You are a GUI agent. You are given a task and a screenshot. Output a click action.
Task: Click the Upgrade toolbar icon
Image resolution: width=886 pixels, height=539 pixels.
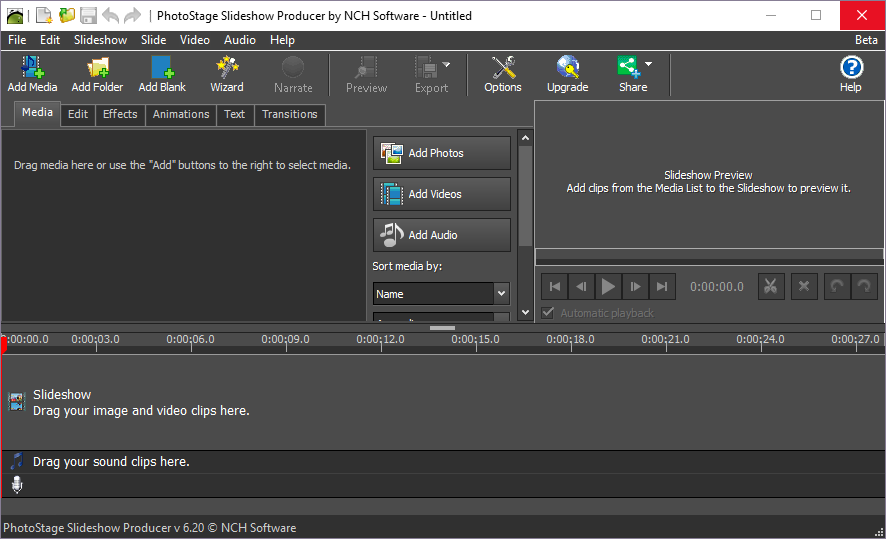coord(567,68)
